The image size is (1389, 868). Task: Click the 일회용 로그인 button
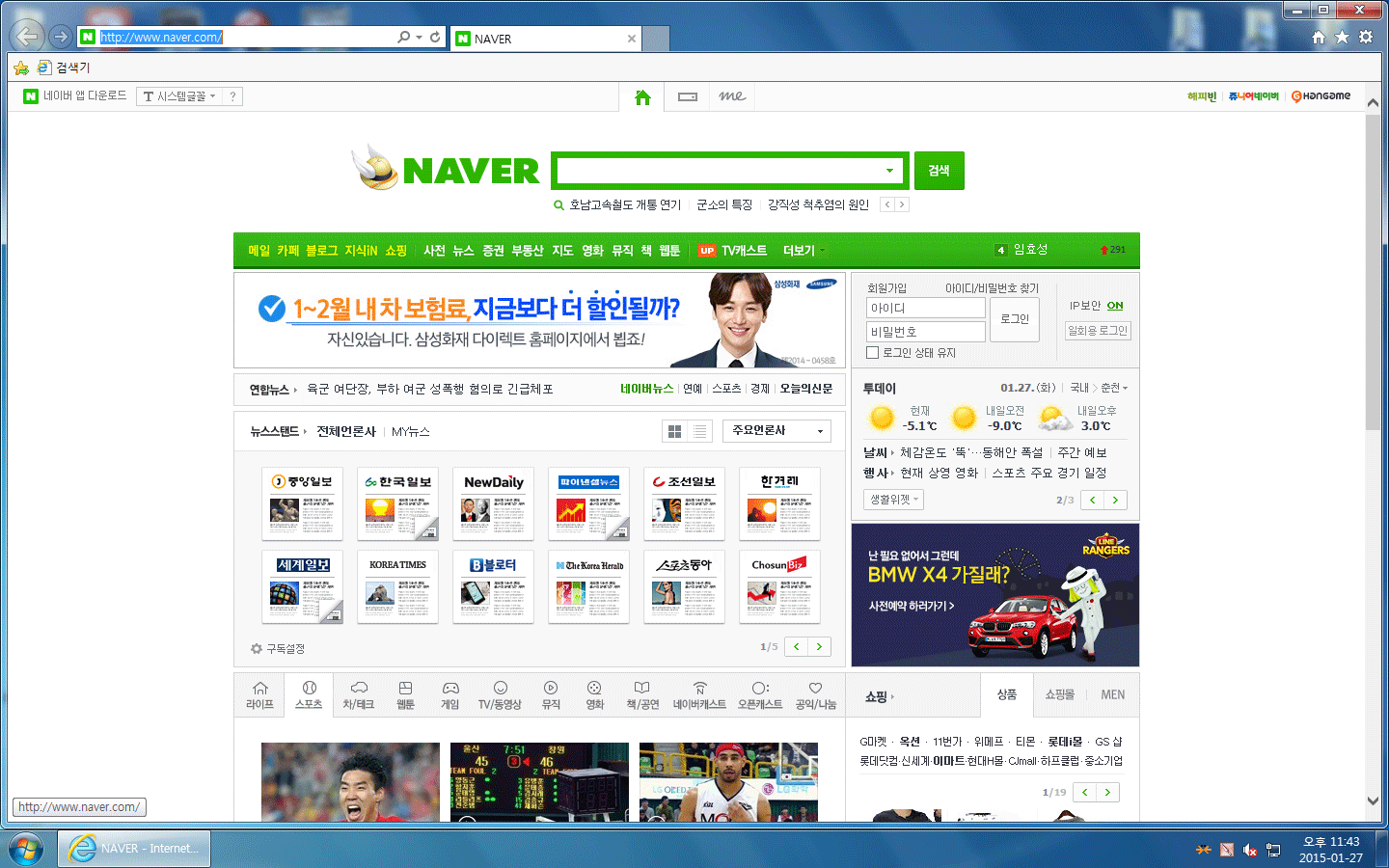tap(1098, 331)
